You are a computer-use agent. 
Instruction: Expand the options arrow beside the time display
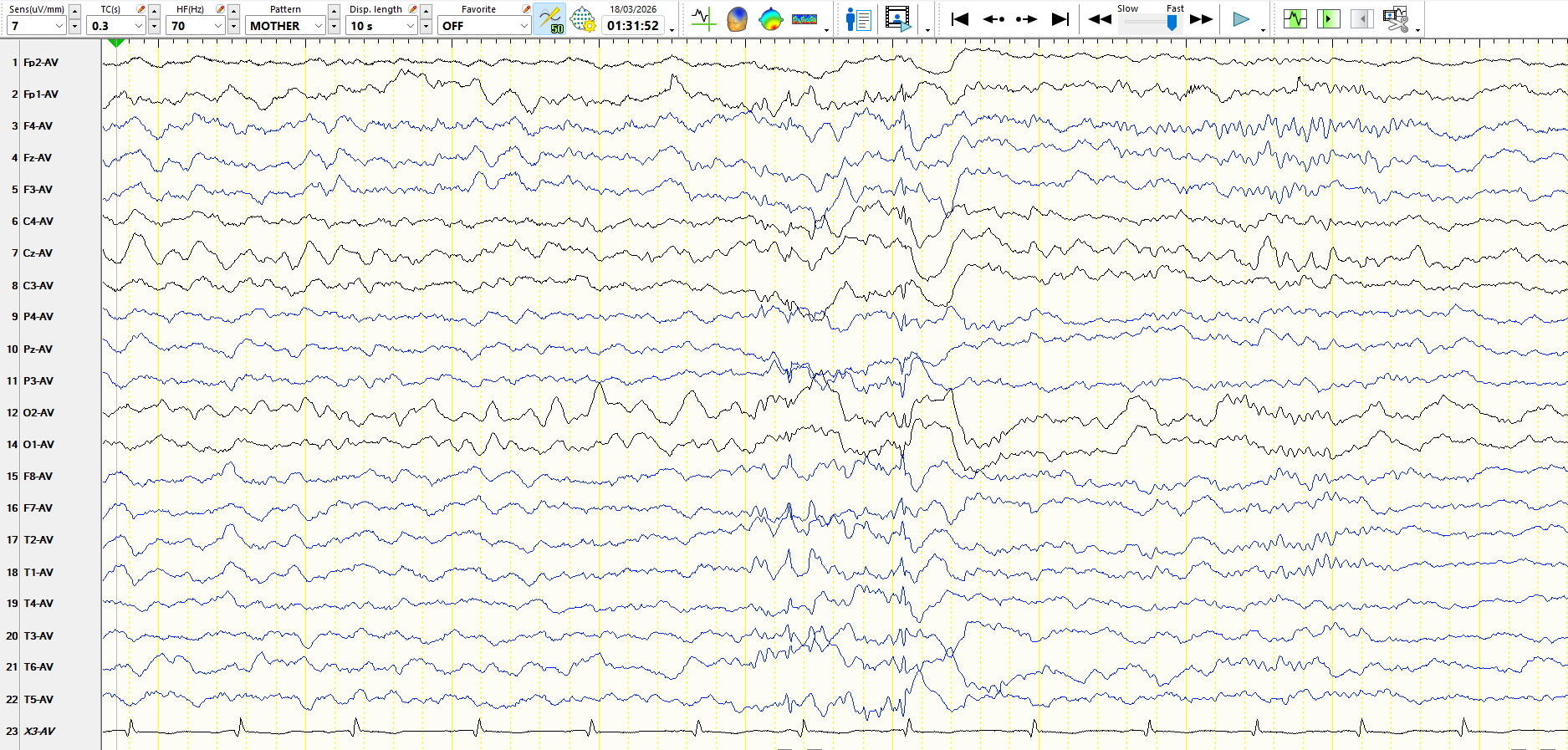pos(672,30)
